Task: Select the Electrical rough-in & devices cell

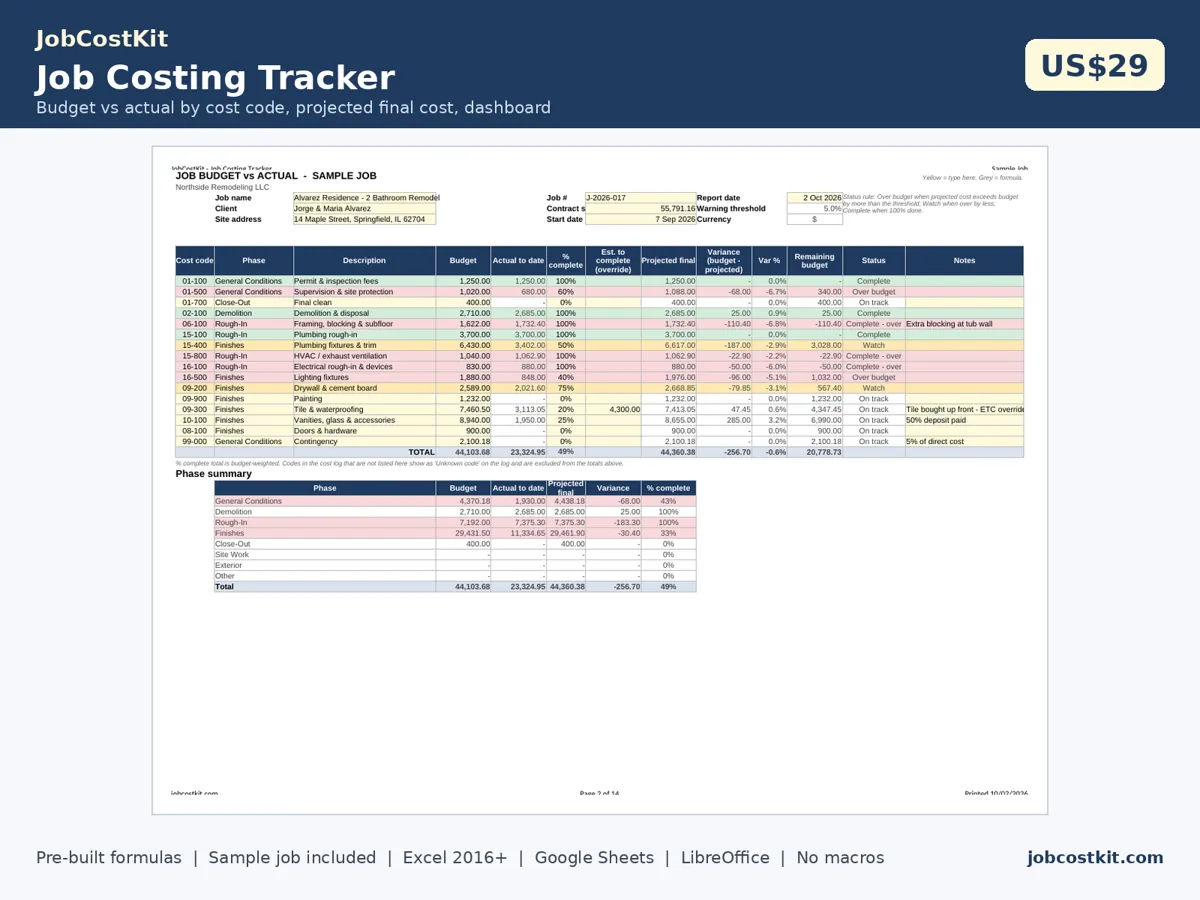Action: coord(364,366)
